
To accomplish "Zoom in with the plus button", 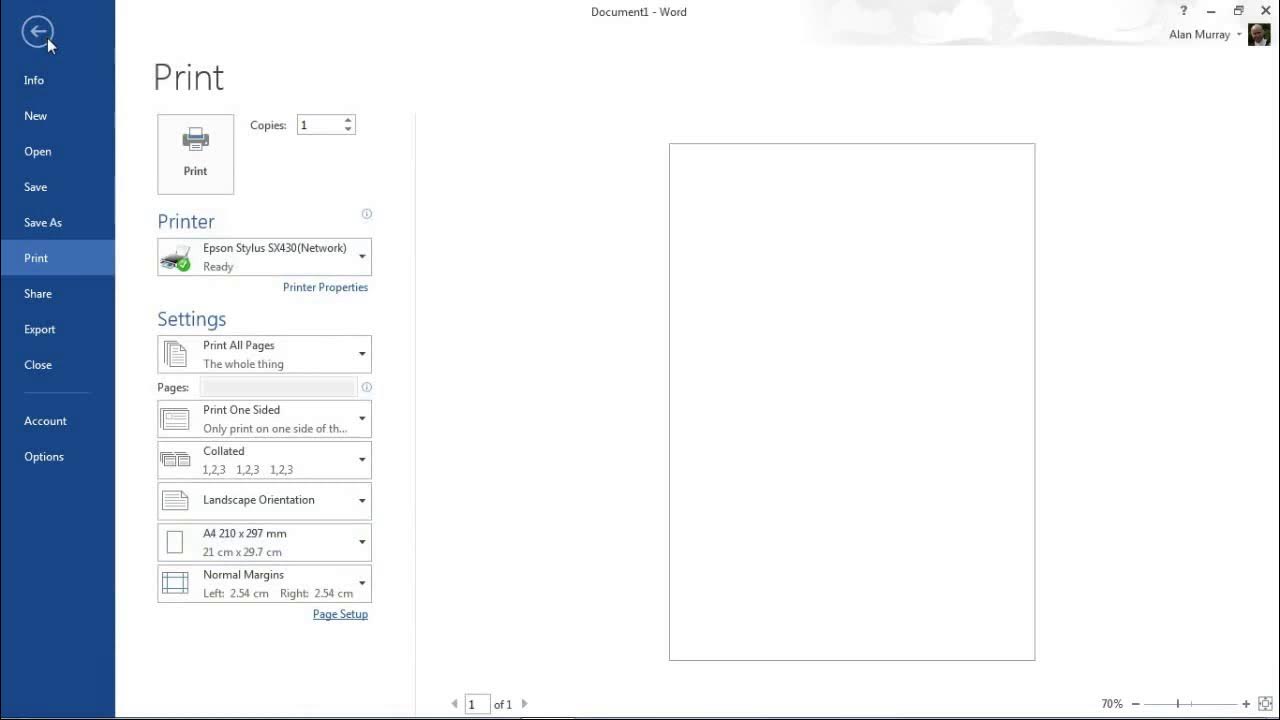I will 1246,704.
